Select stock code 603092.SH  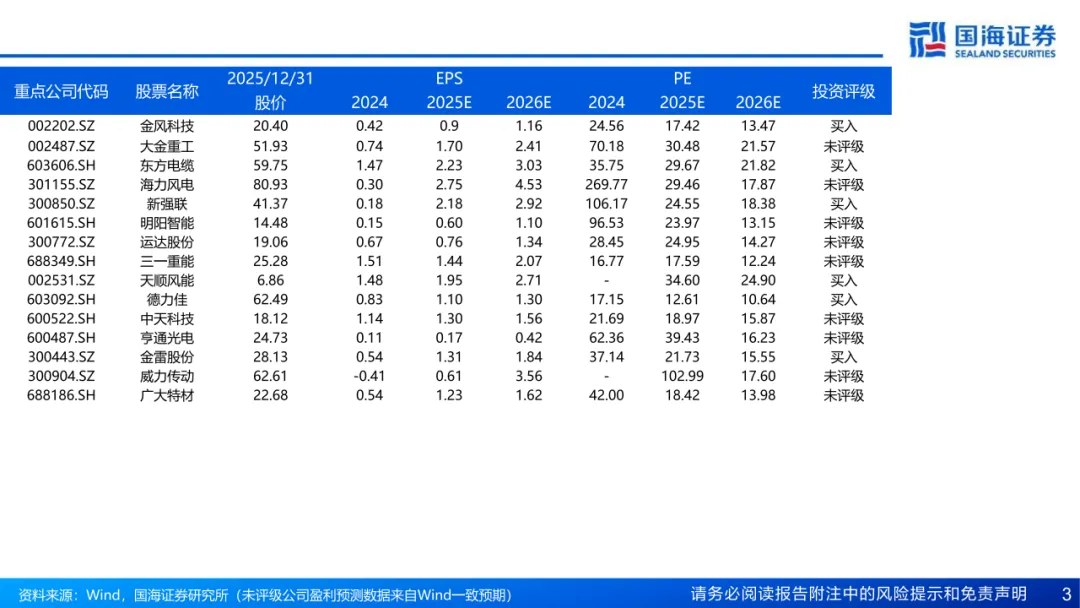pyautogui.click(x=61, y=300)
